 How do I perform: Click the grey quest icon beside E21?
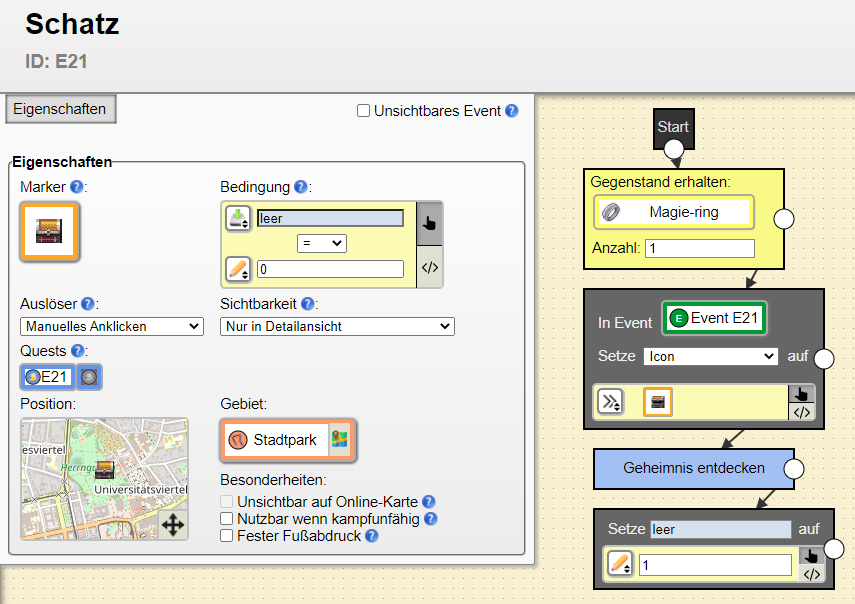(x=89, y=377)
